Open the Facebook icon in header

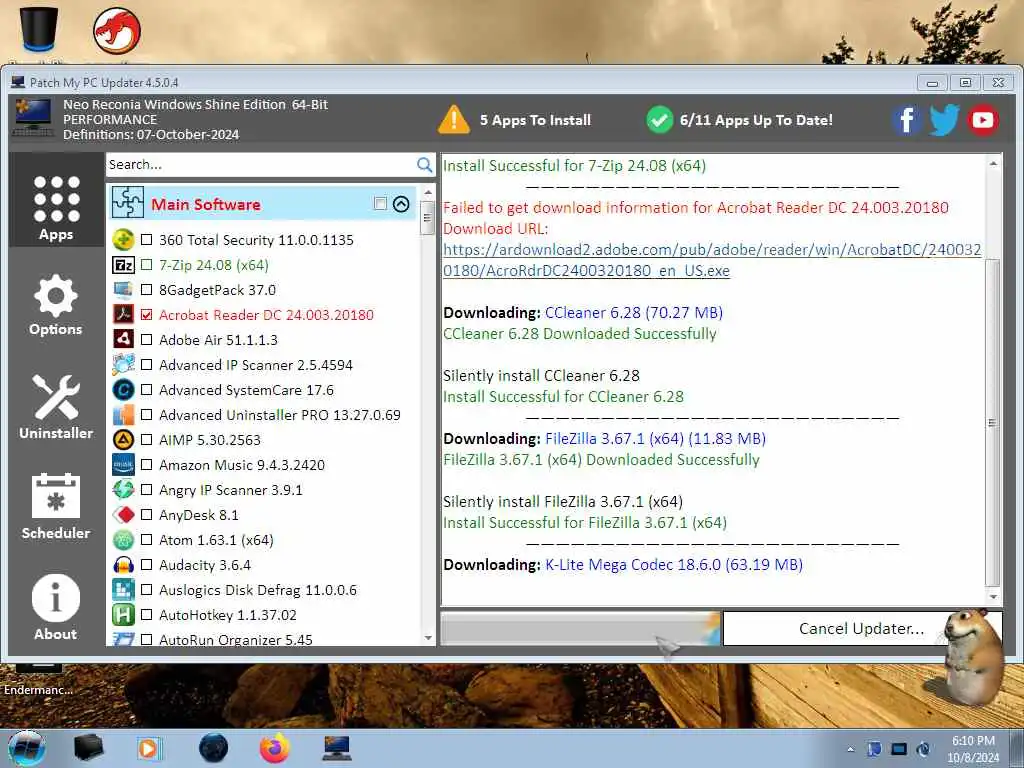(906, 120)
